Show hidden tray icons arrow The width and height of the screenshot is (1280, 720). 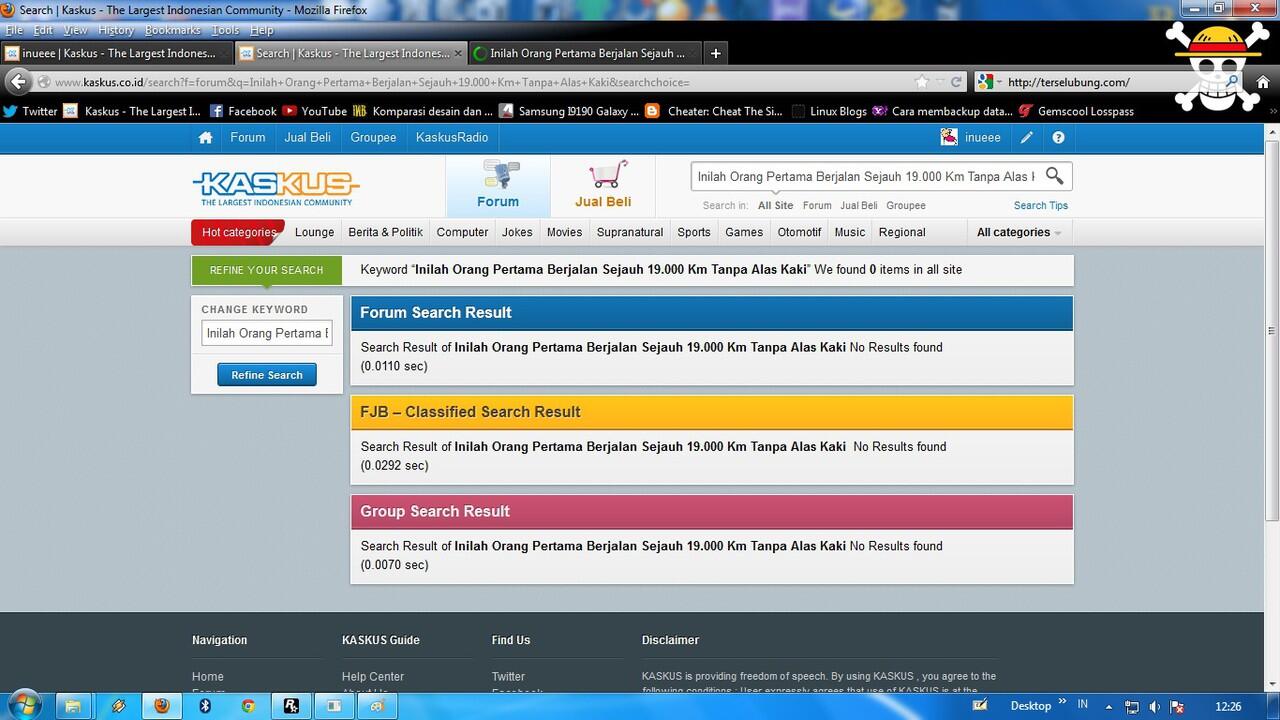click(1108, 706)
